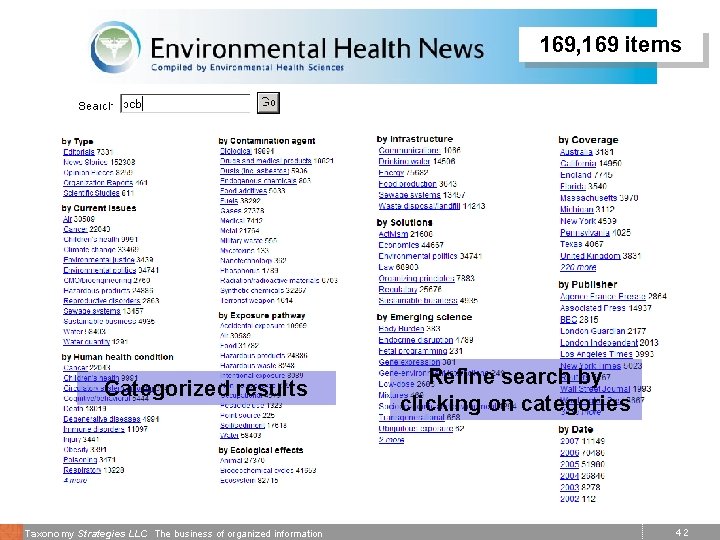Select Ubiquitous exposure link
The width and height of the screenshot is (720, 540).
point(416,428)
